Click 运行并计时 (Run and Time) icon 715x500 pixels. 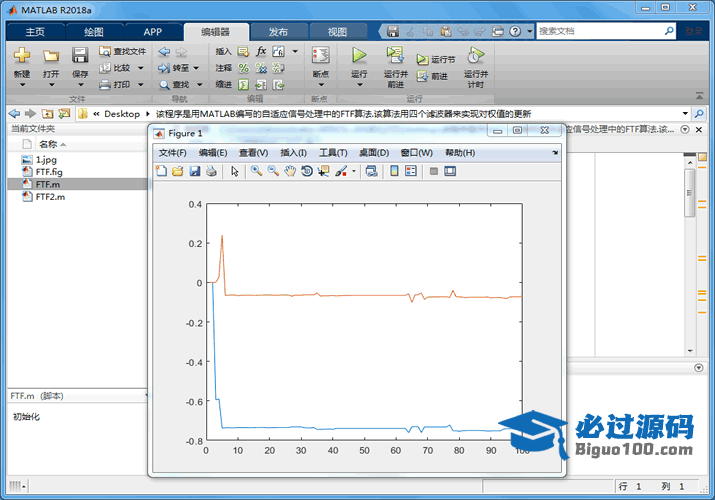click(475, 55)
